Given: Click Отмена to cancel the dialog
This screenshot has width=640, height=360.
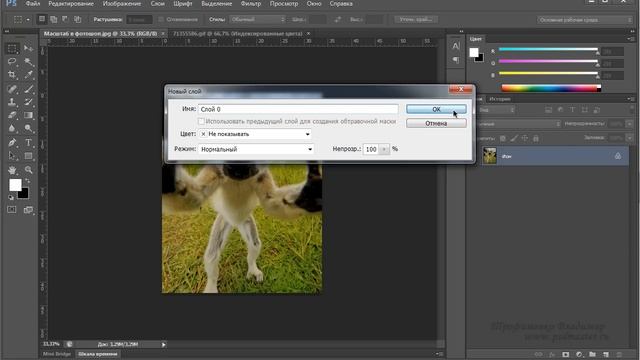Looking at the screenshot, I should pos(436,123).
